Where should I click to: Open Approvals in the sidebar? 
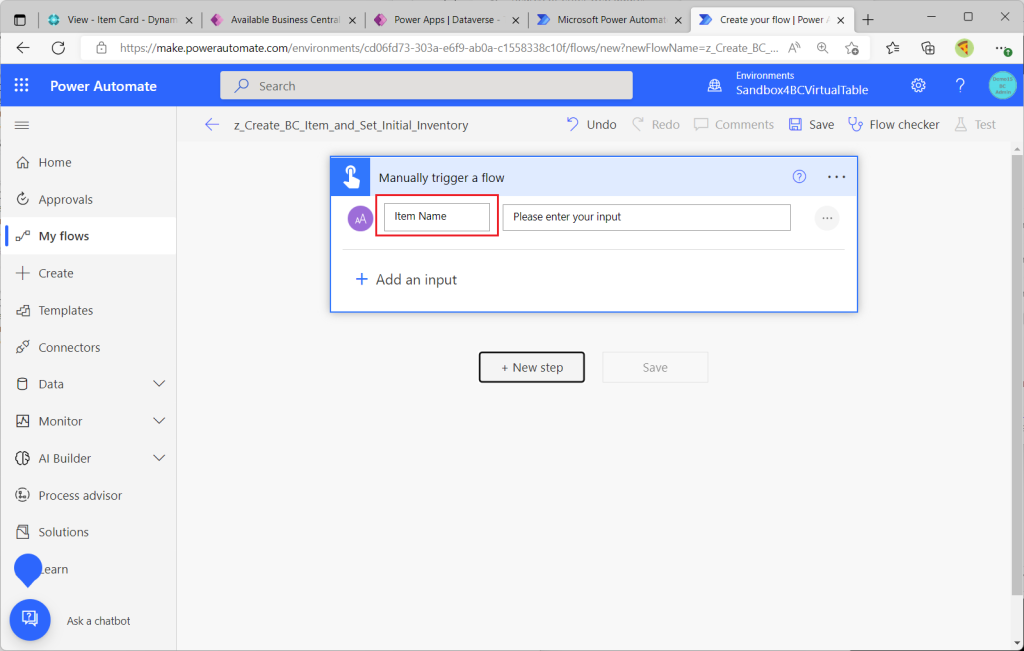pos(65,199)
